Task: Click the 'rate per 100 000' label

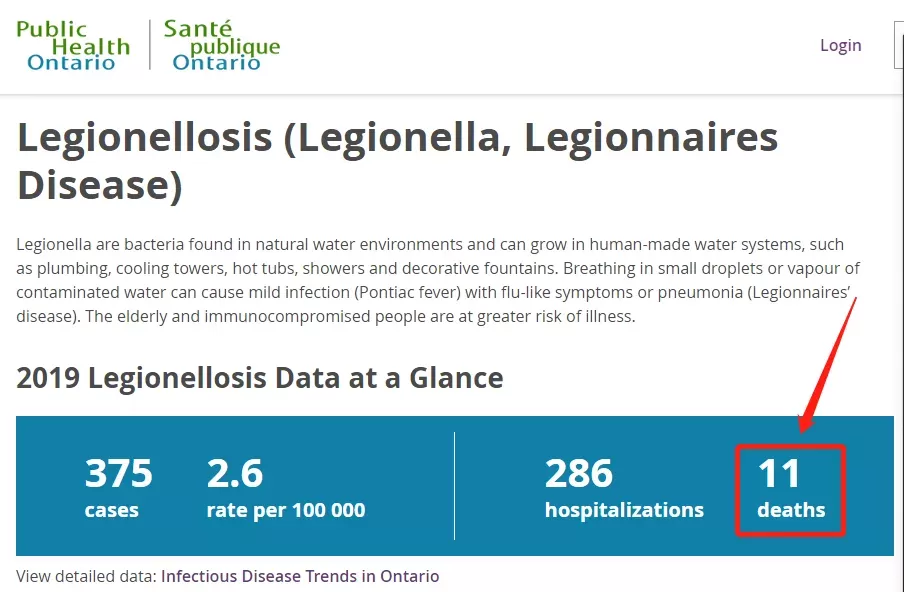Action: [x=286, y=510]
